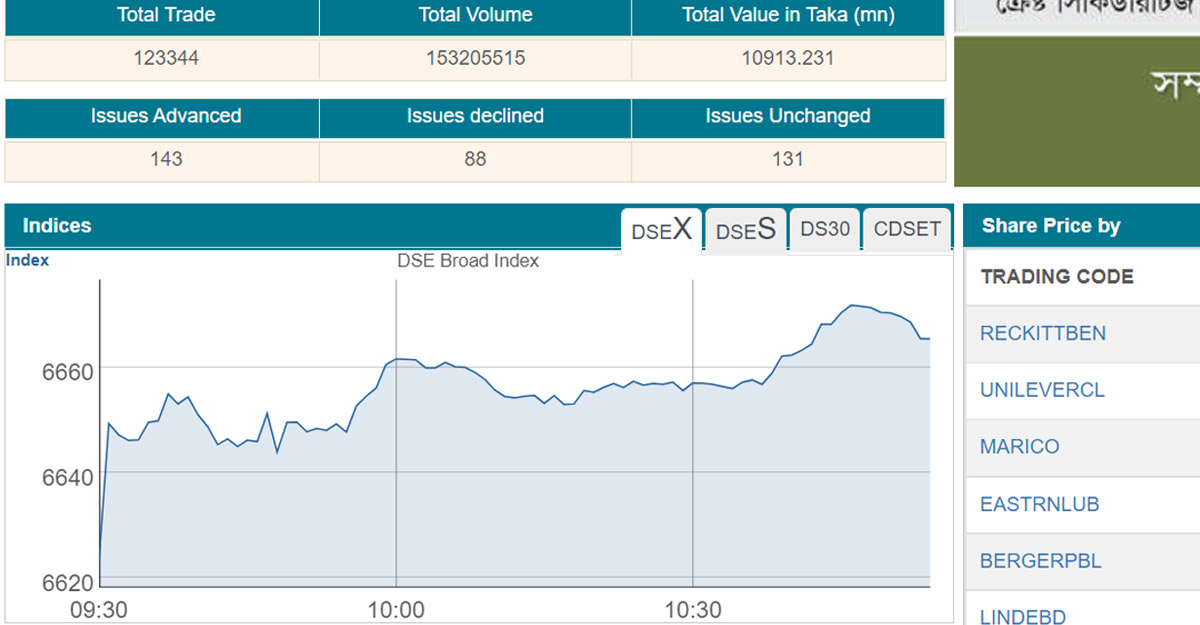Image resolution: width=1200 pixels, height=625 pixels.
Task: Click the 10:00 time label on chart
Action: coord(396,610)
